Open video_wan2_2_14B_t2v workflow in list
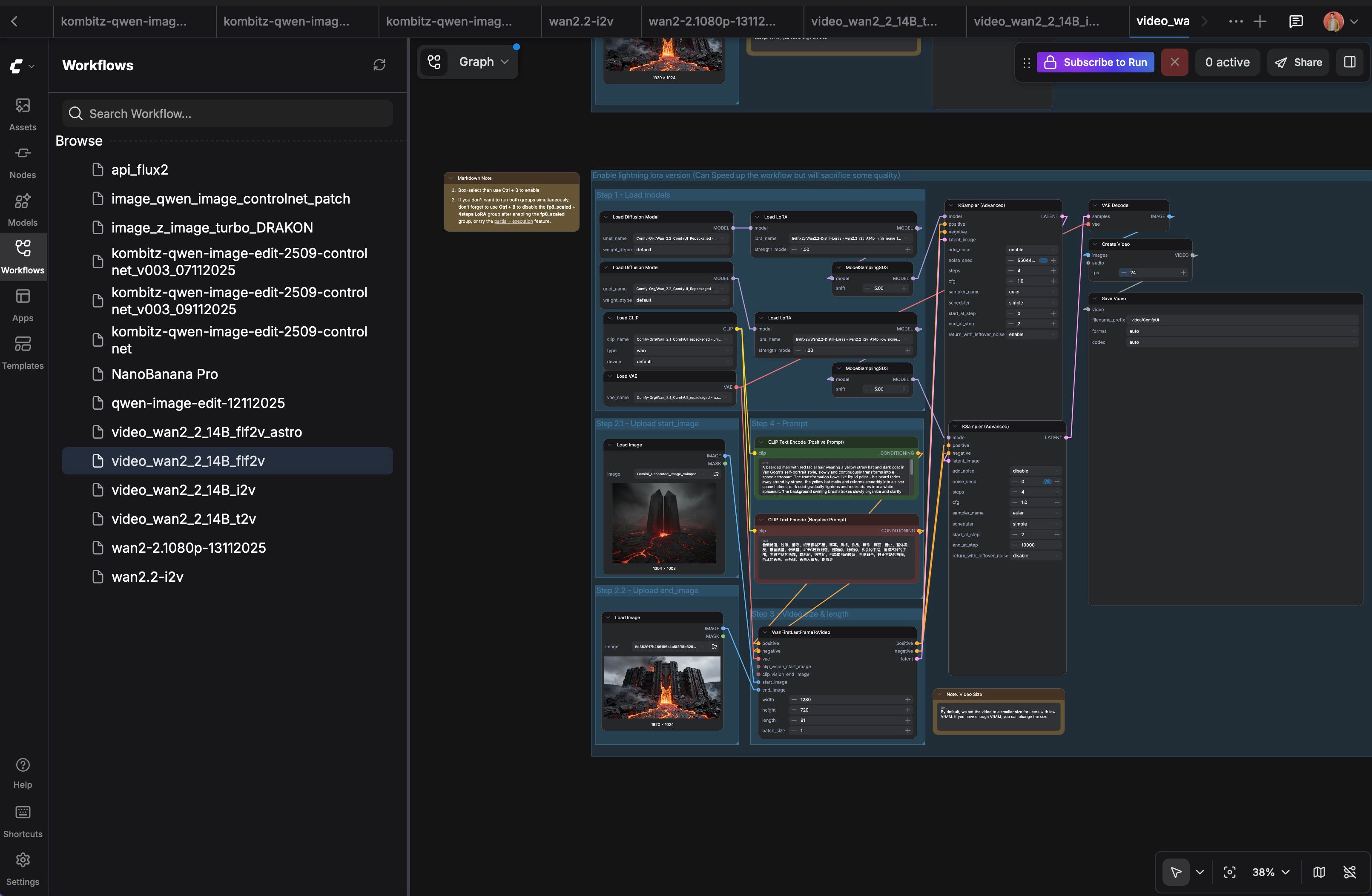Screen dimensions: 1372x896 184,518
